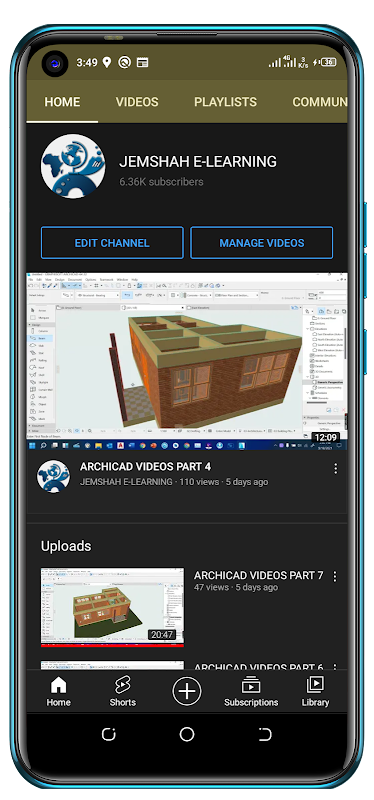
Task: Tap the Android recent apps icon
Action: click(109, 734)
